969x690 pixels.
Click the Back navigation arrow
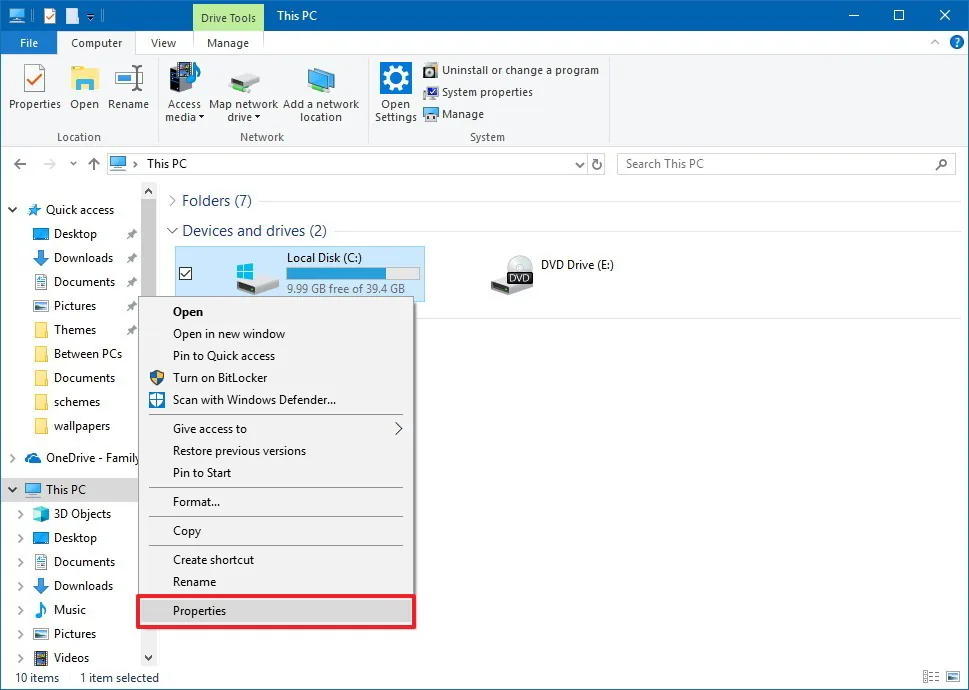(20, 164)
